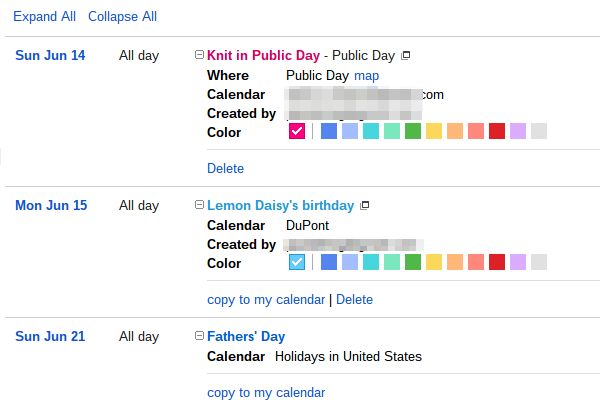Pick red color swatch for Knit event
This screenshot has height=400, width=600.
tap(497, 131)
